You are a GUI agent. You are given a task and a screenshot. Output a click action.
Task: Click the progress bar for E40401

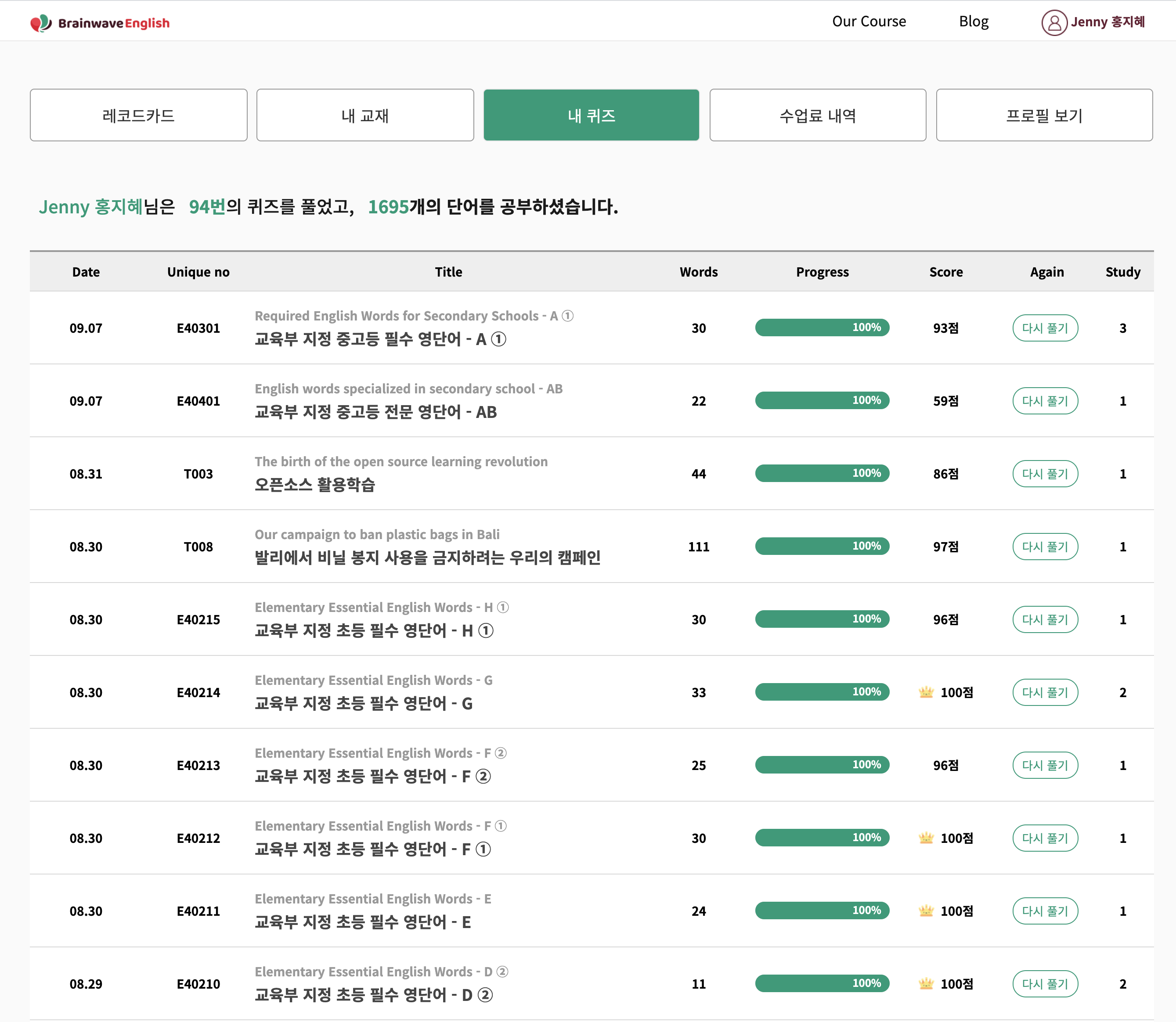click(822, 400)
